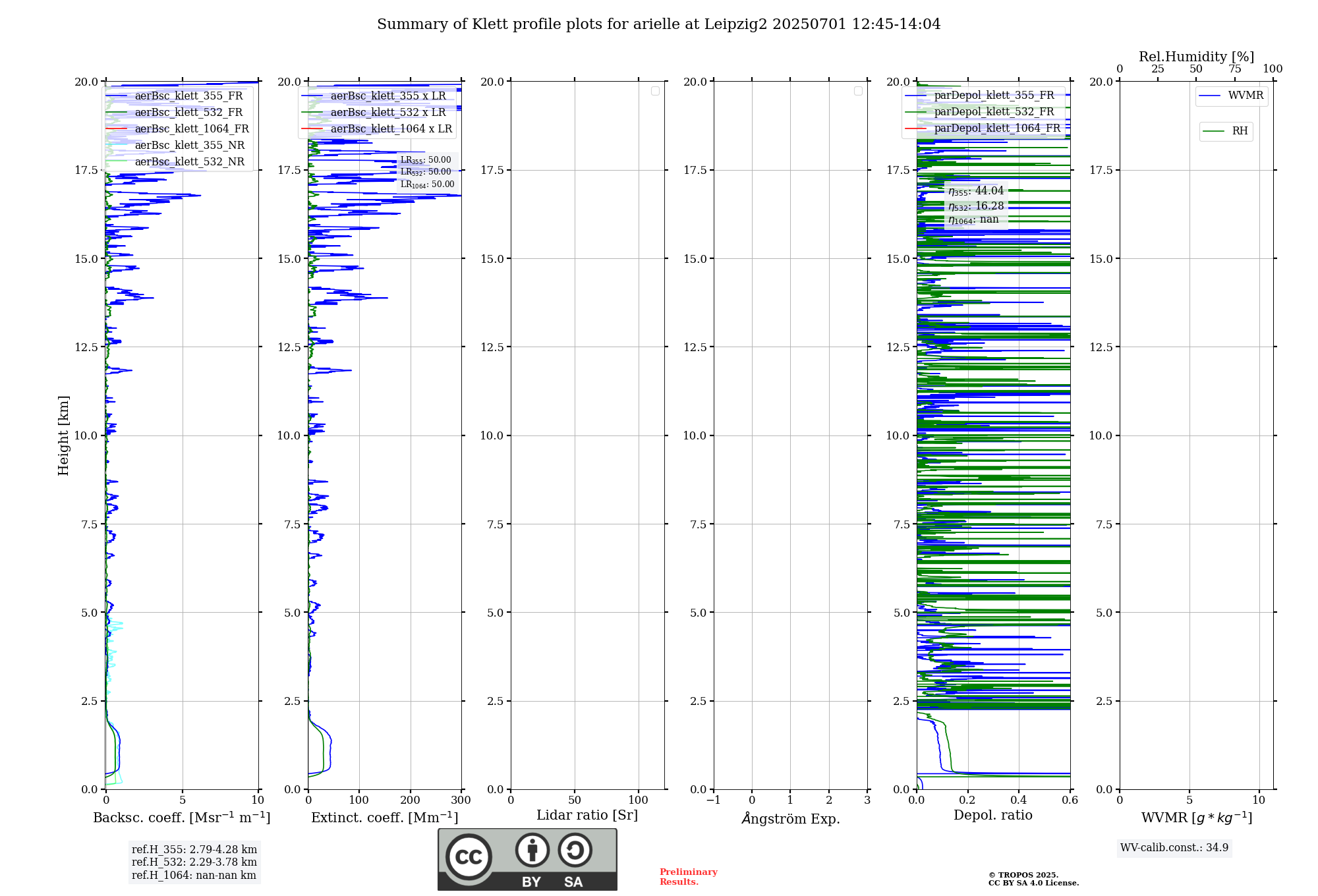Viewport: 1318px width, 896px height.
Task: Click the η532: 16.28 annotation
Action: pyautogui.click(x=976, y=206)
